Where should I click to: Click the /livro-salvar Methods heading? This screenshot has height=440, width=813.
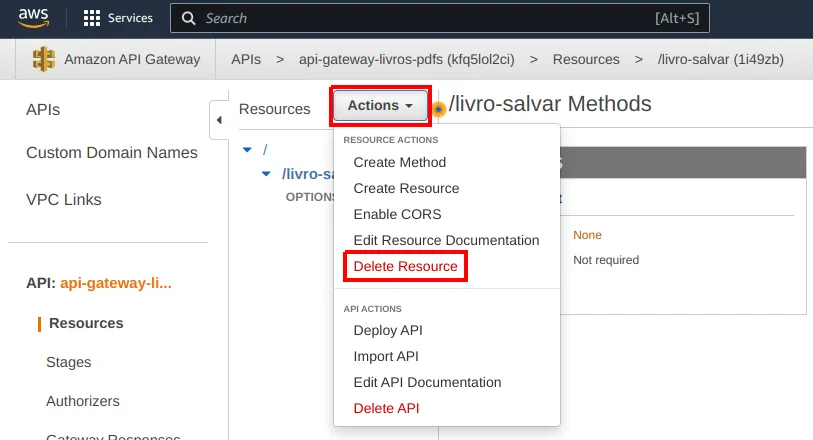[x=550, y=104]
